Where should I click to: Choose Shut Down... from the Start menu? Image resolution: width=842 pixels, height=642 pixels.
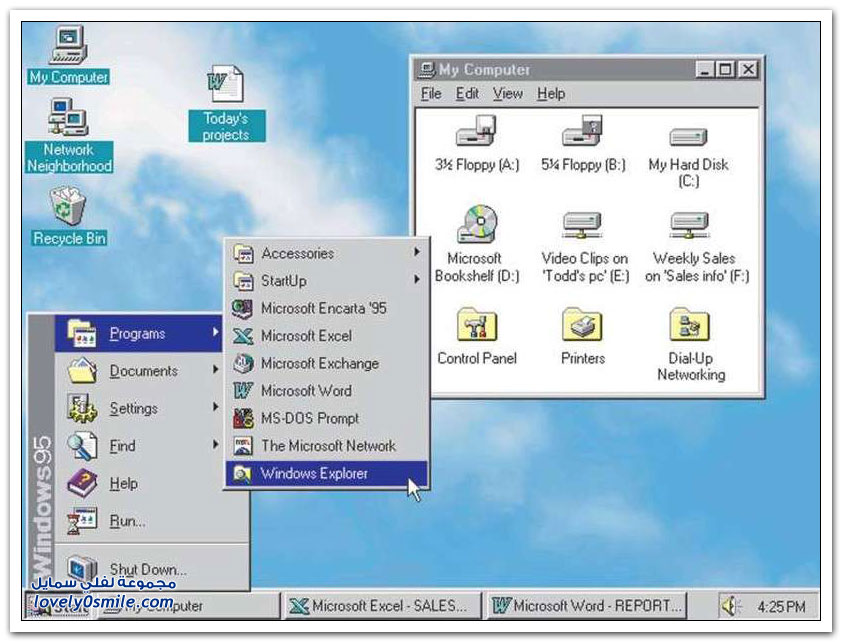(148, 569)
